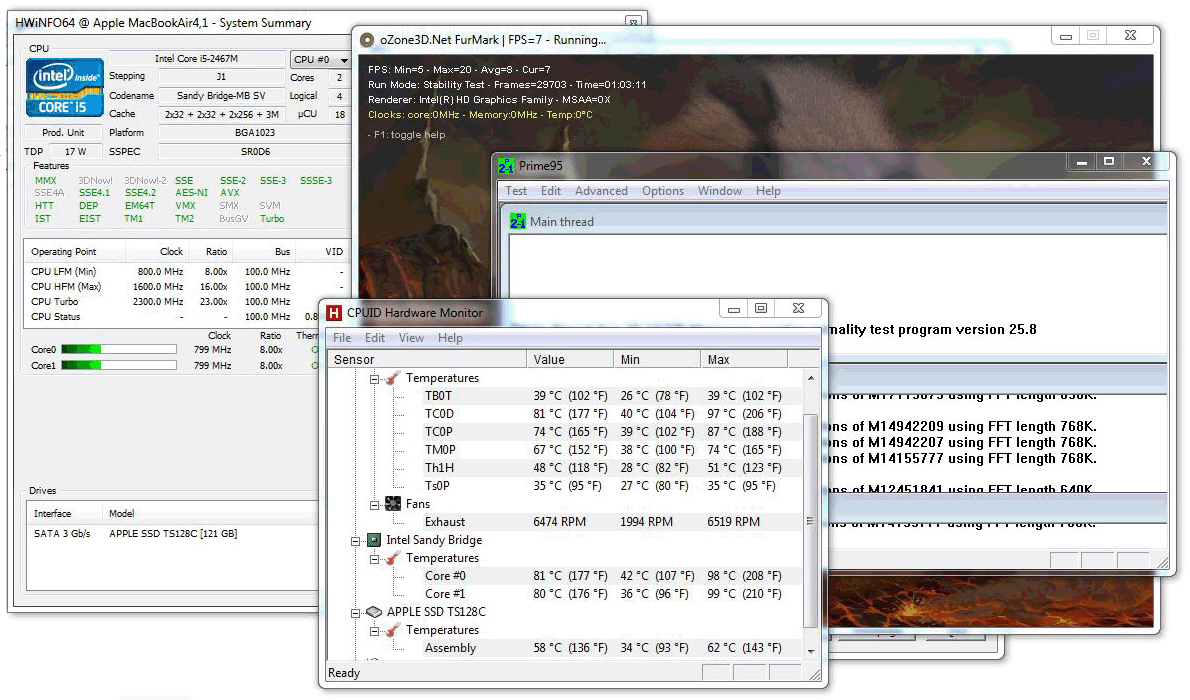Image resolution: width=1190 pixels, height=700 pixels.
Task: Click the Prime95 title bar icon
Action: (506, 166)
